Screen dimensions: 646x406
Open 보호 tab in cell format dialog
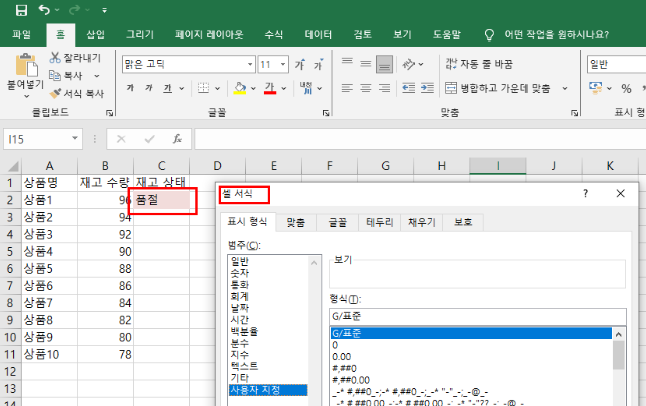(463, 223)
